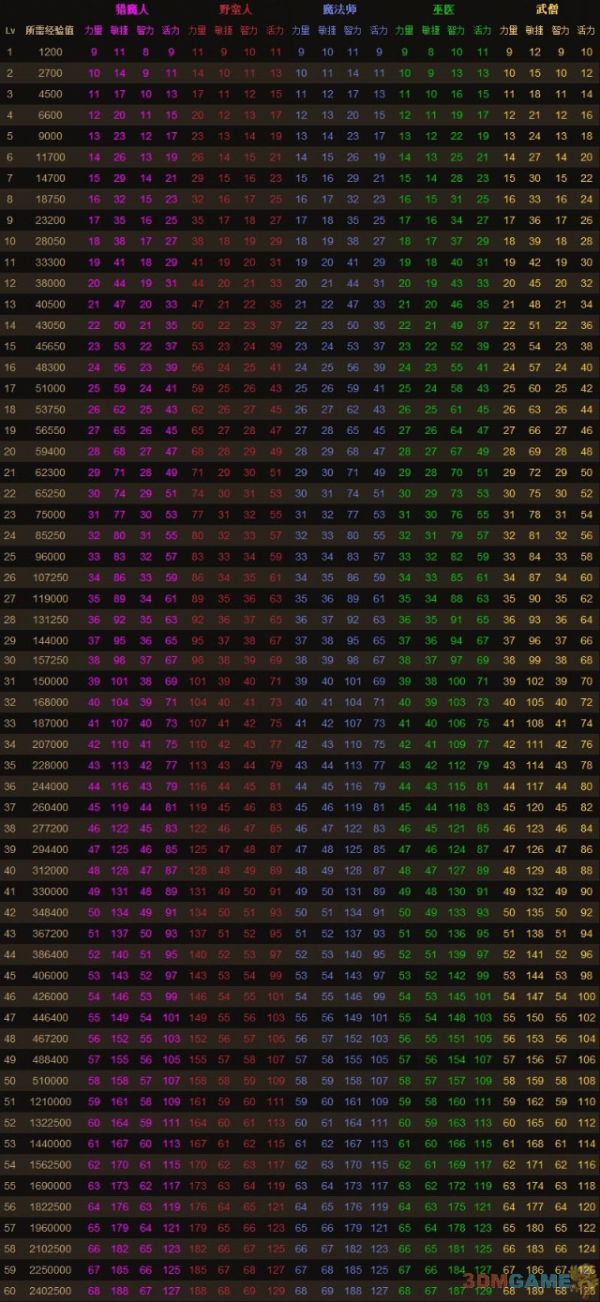Click the Lv column header

(x=10, y=30)
